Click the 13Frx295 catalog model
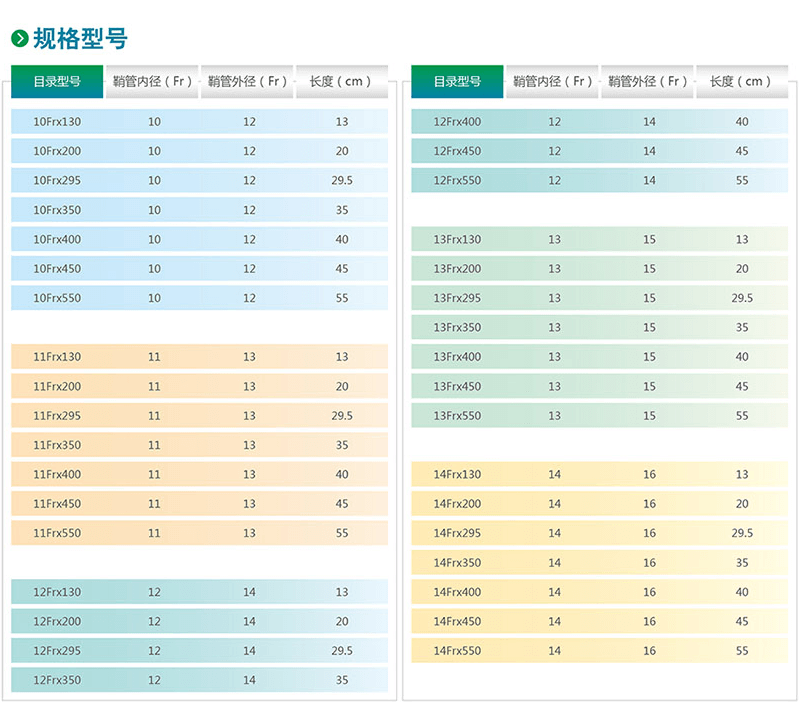Image resolution: width=799 pixels, height=702 pixels. pyautogui.click(x=457, y=298)
